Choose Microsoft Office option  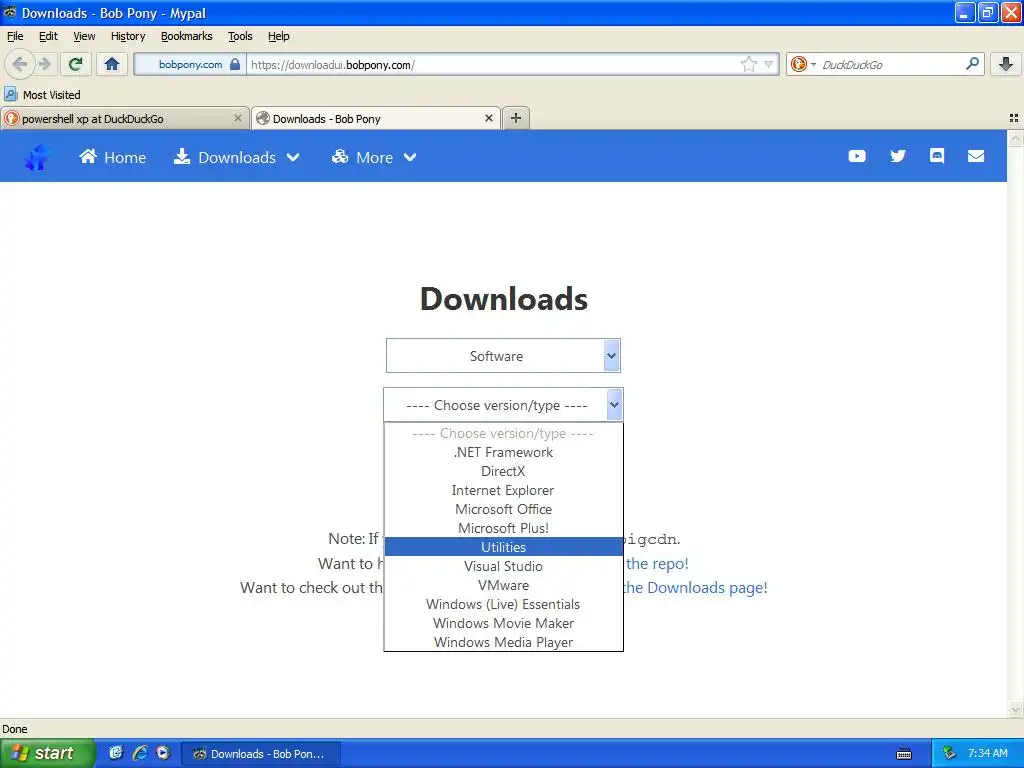(504, 509)
